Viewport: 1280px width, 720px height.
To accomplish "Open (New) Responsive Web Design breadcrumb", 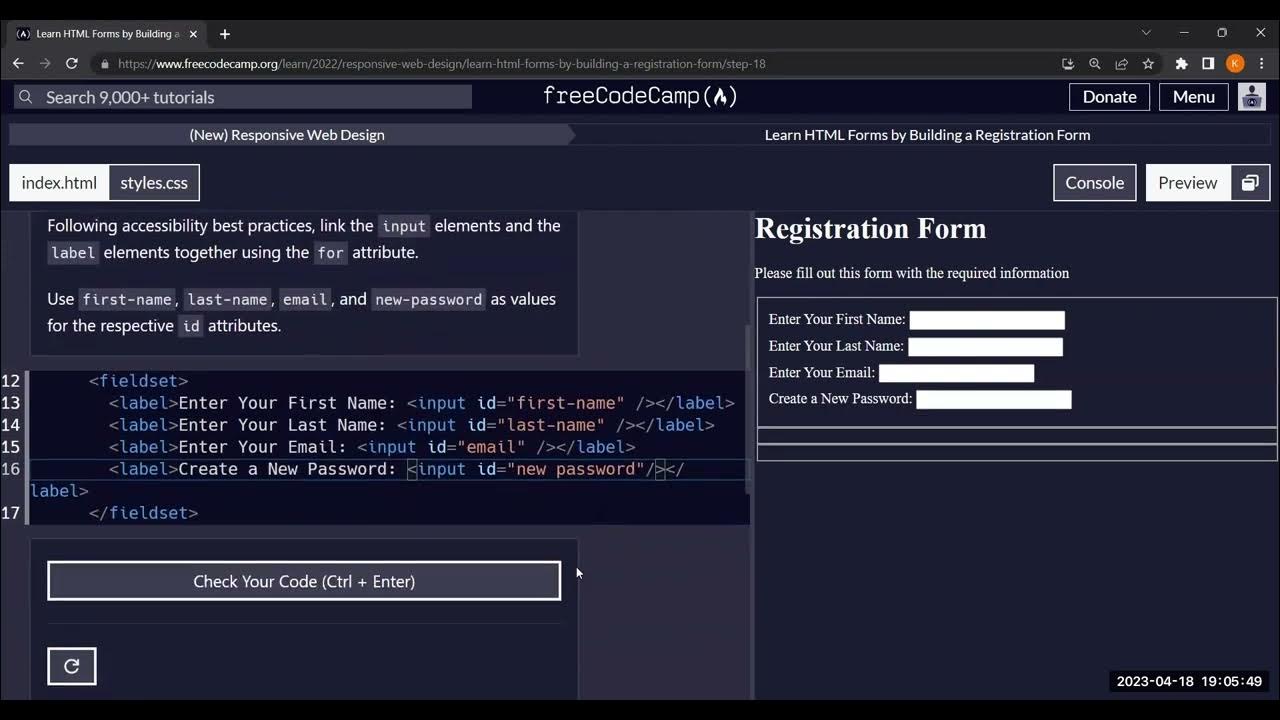I will (287, 135).
